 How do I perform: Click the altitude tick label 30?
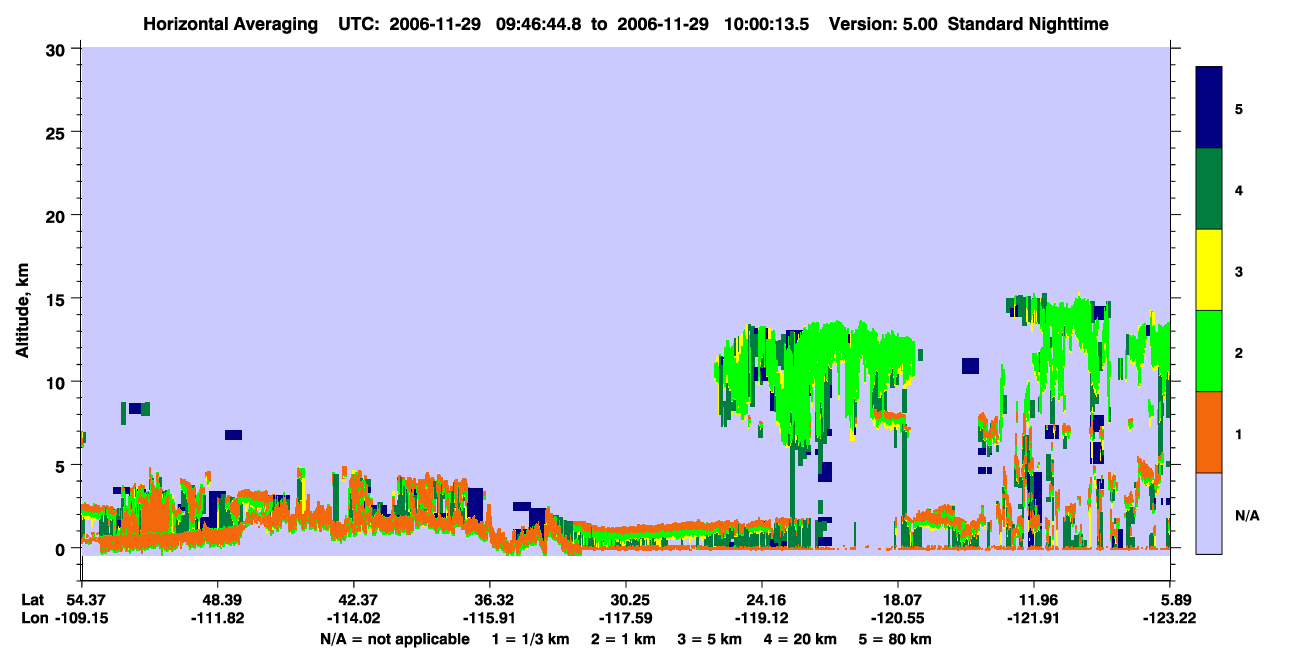click(58, 49)
